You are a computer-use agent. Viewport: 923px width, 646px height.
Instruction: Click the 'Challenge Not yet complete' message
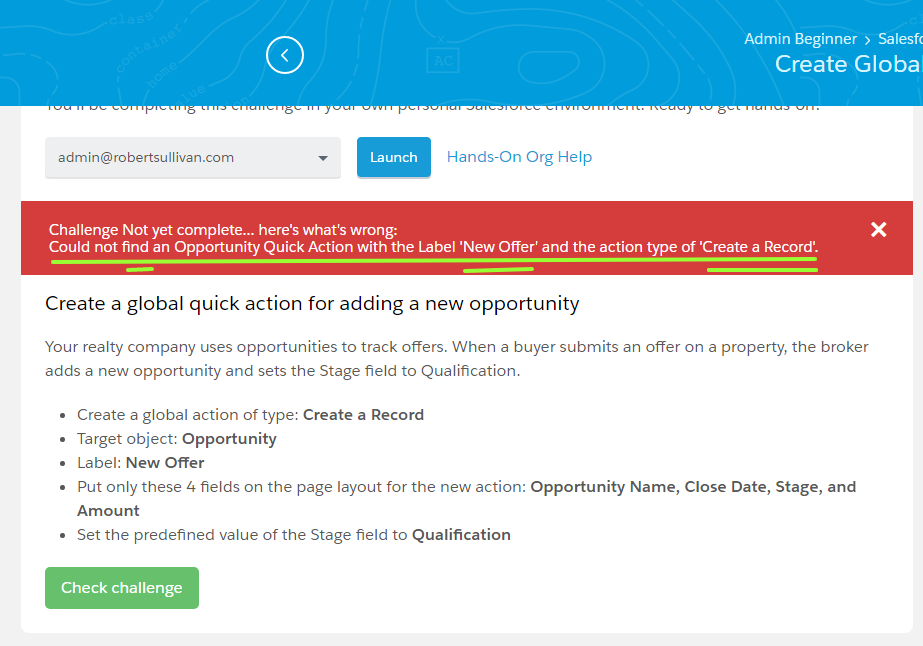point(223,230)
